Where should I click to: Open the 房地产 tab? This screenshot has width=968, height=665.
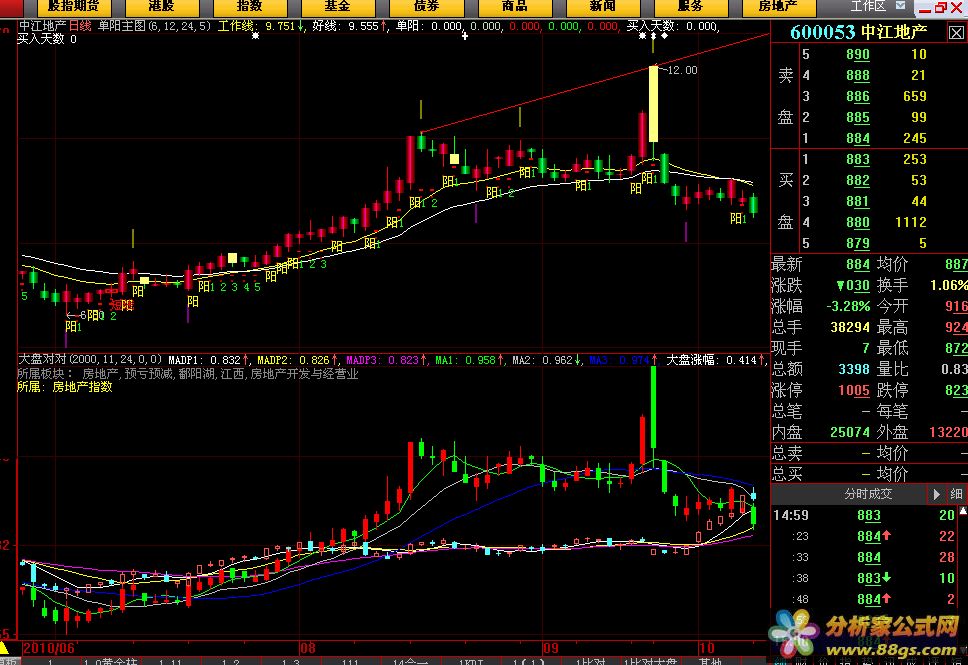(778, 7)
